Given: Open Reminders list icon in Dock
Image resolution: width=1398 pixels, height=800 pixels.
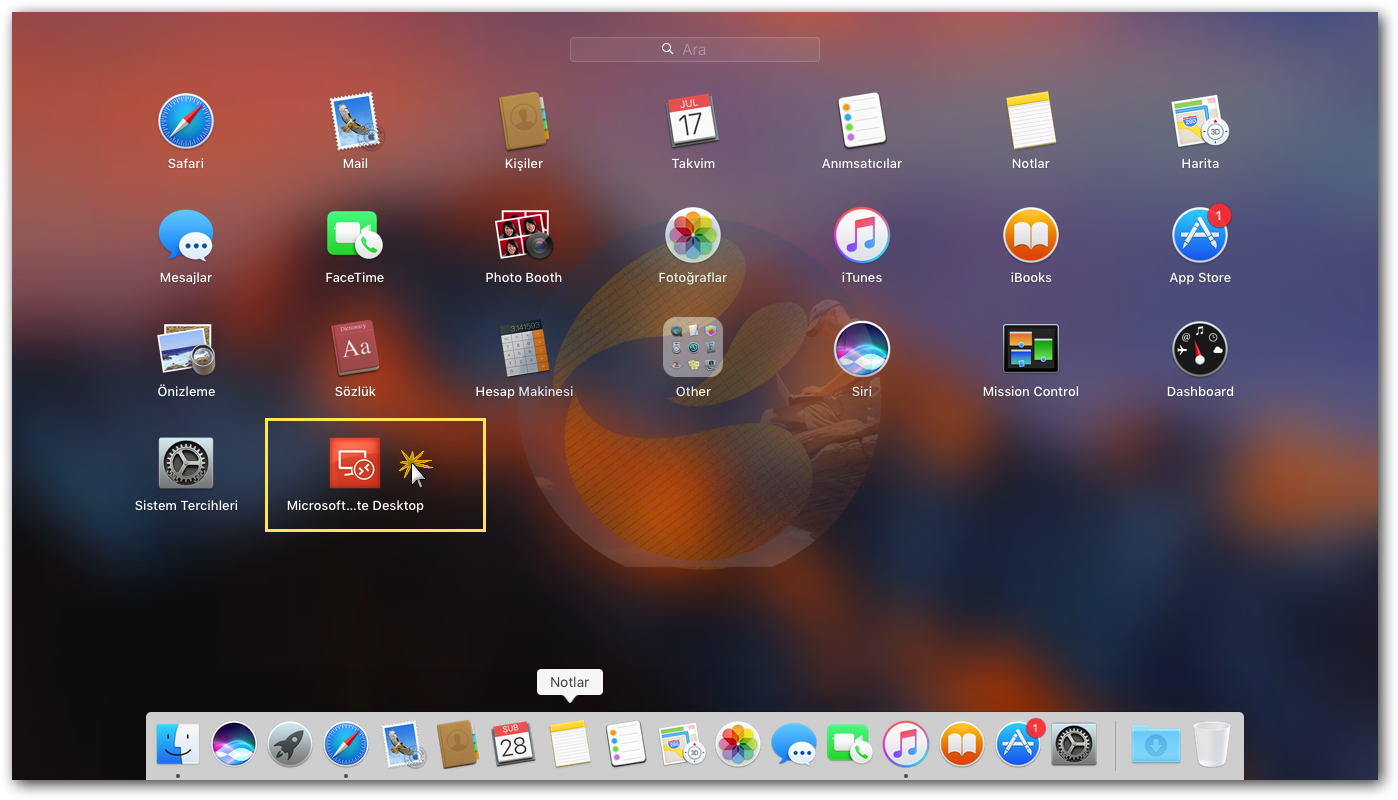Looking at the screenshot, I should 626,744.
